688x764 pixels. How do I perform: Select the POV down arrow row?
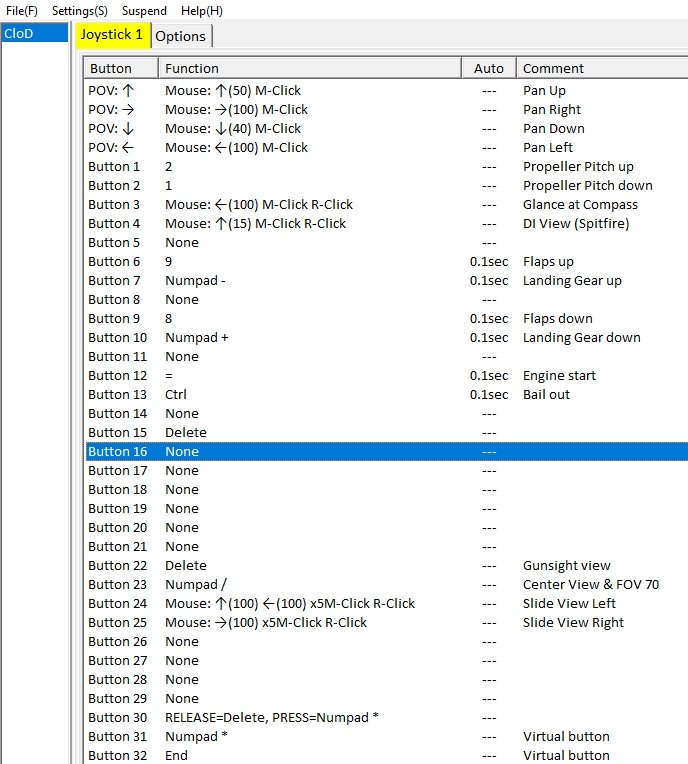click(x=387, y=129)
